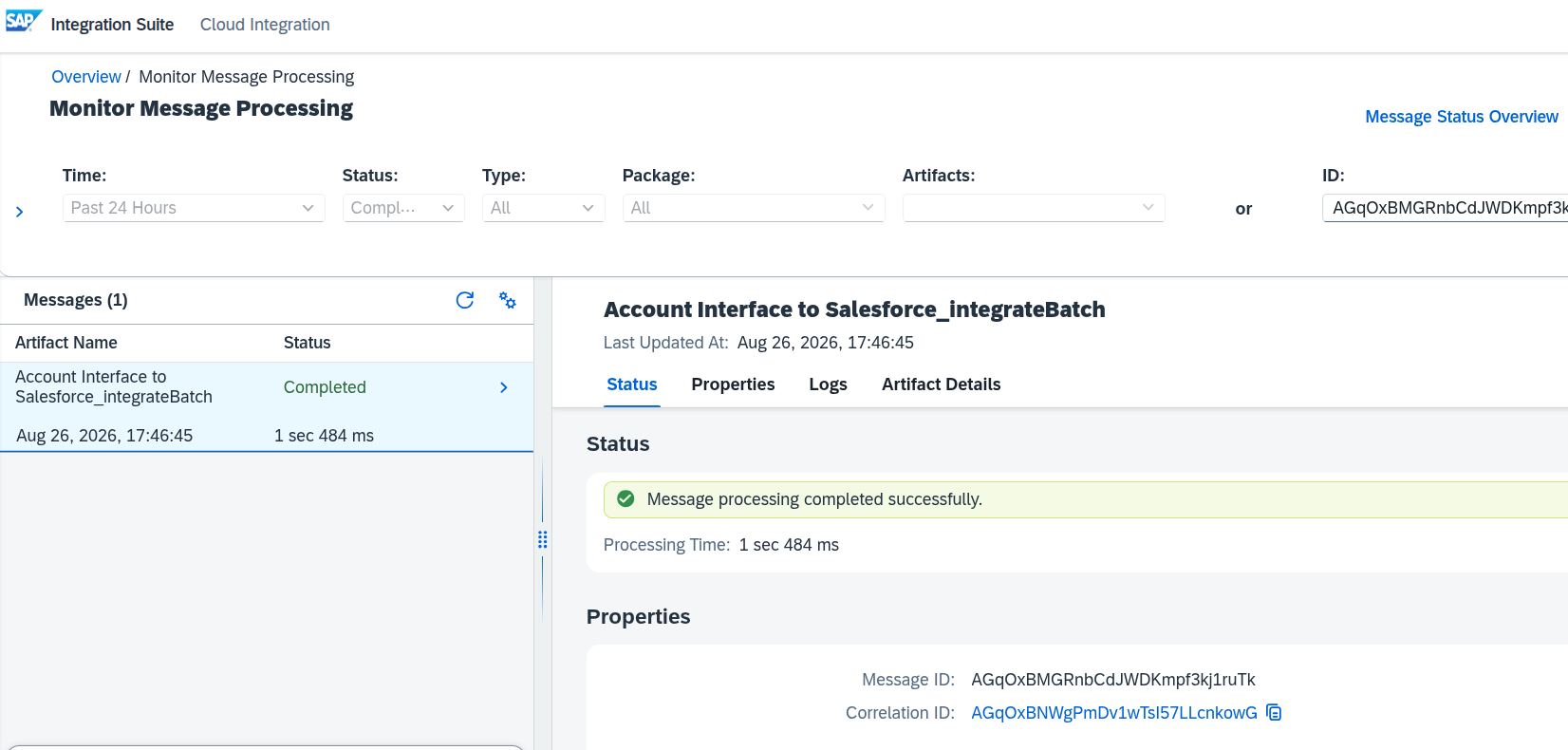Sort by Artifact Name column header

66,343
